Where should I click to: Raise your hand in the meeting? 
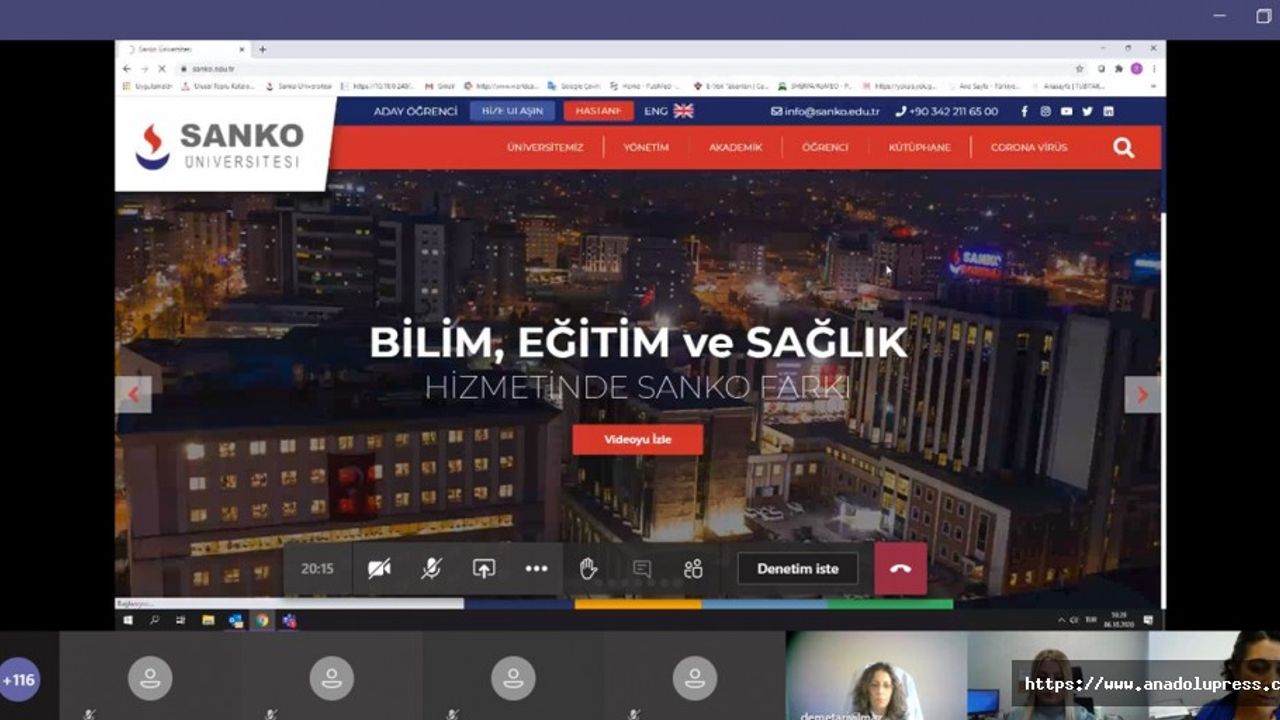point(588,569)
